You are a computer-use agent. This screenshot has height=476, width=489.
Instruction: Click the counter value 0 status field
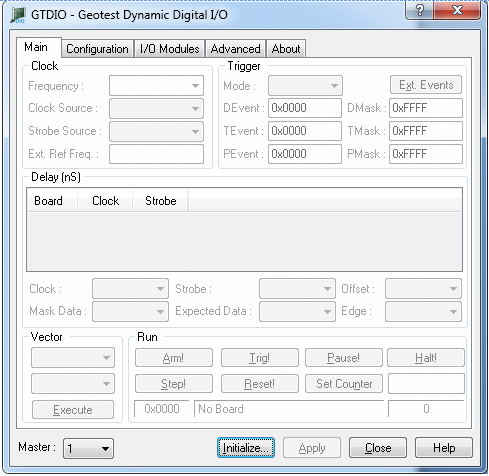(x=426, y=409)
